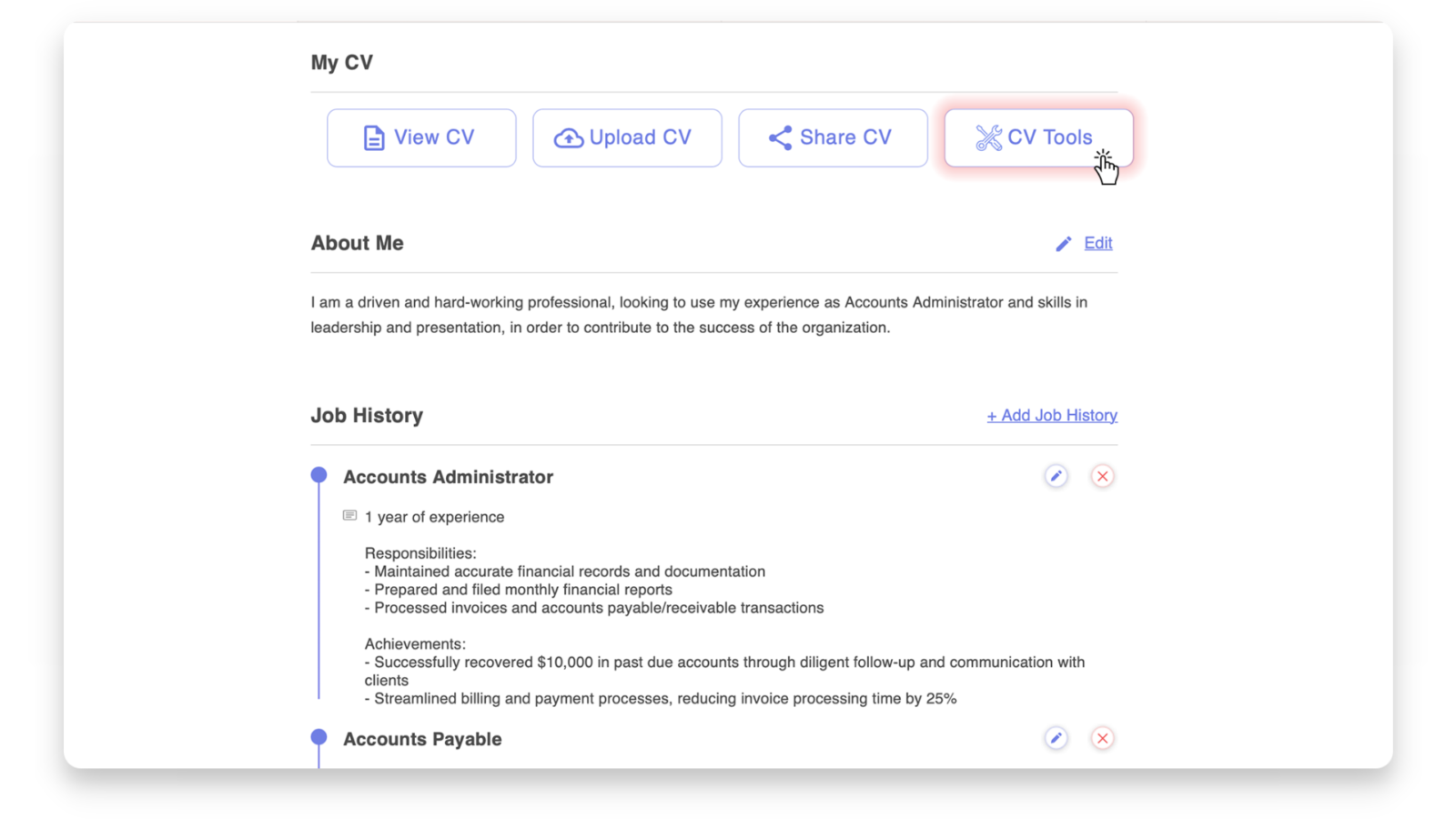
Task: Click the Add Job History link
Action: pos(1051,415)
